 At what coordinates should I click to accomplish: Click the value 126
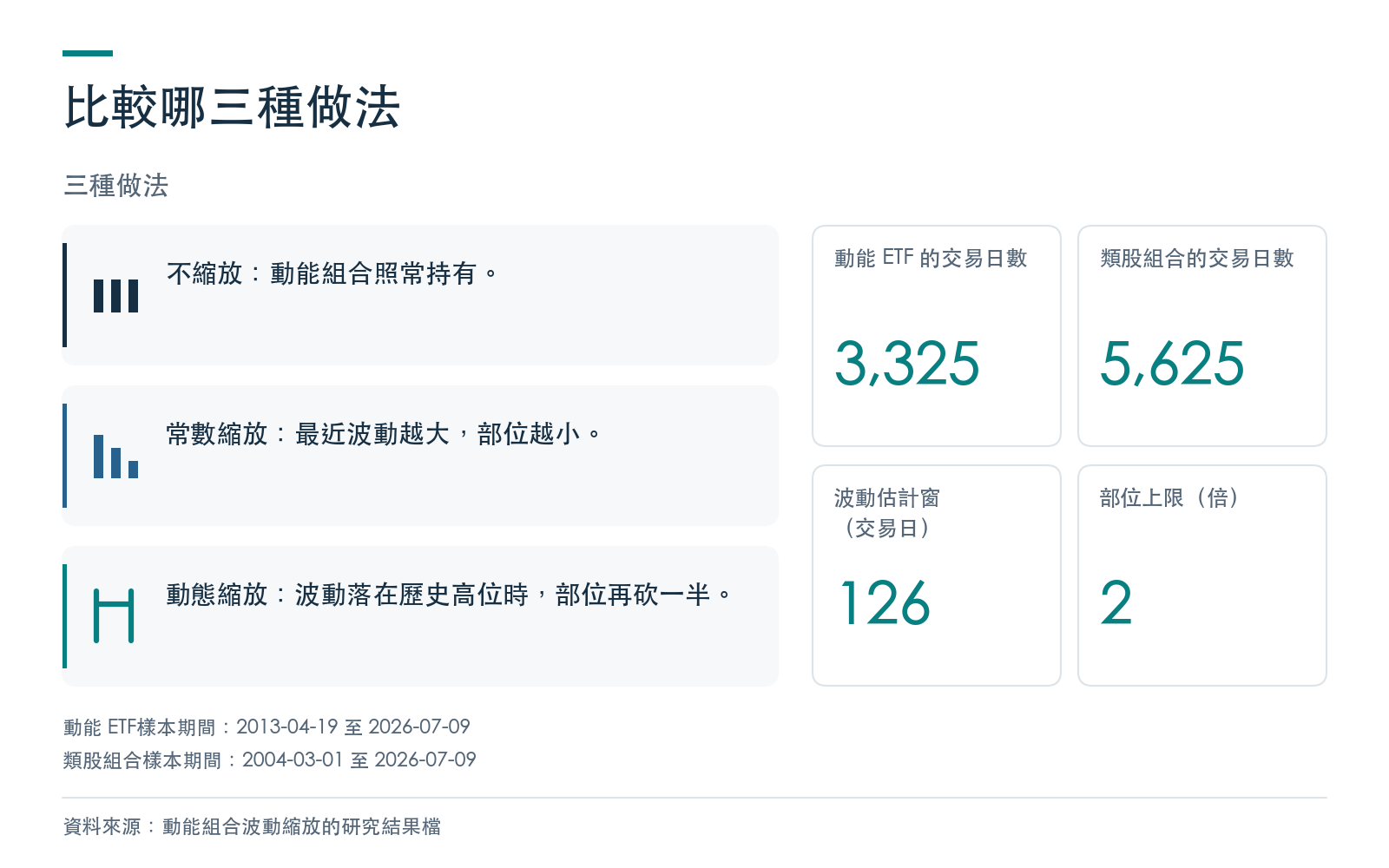pos(885,602)
